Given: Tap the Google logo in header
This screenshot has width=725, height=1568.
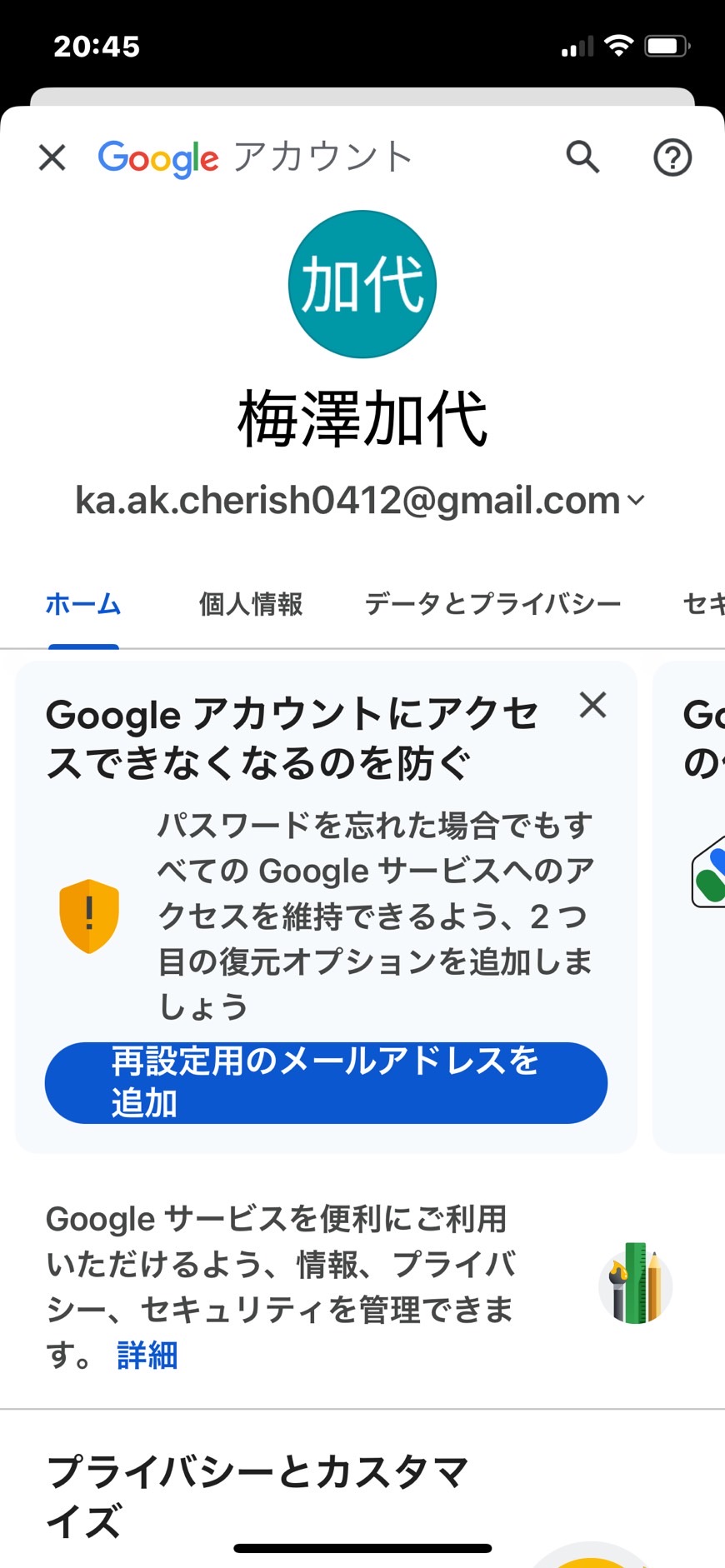Looking at the screenshot, I should (x=158, y=158).
